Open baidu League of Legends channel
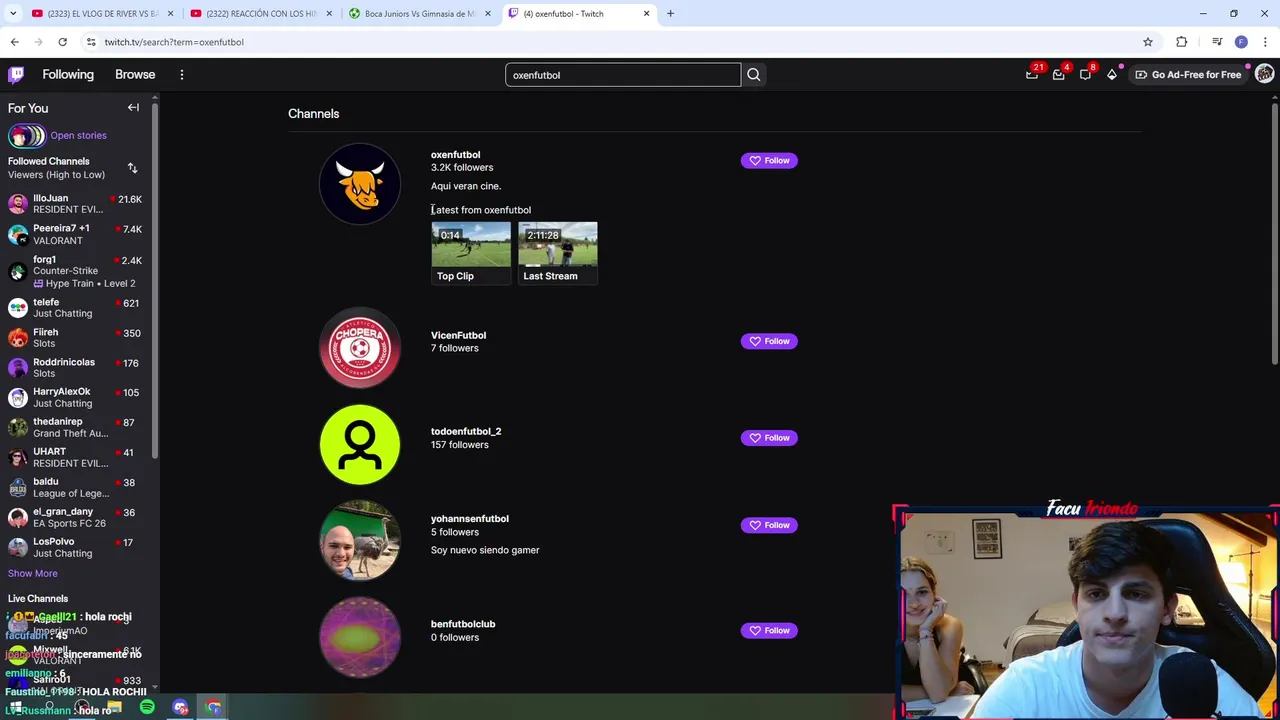The height and width of the screenshot is (720, 1280). click(x=76, y=488)
